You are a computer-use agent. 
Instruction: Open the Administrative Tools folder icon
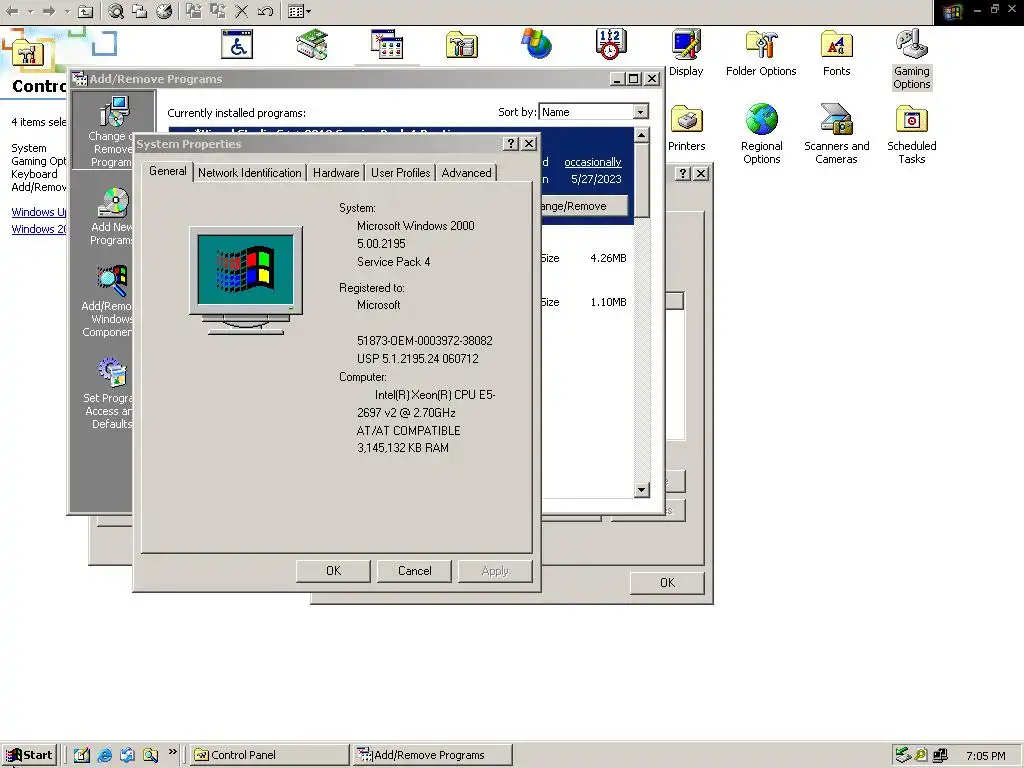[462, 44]
